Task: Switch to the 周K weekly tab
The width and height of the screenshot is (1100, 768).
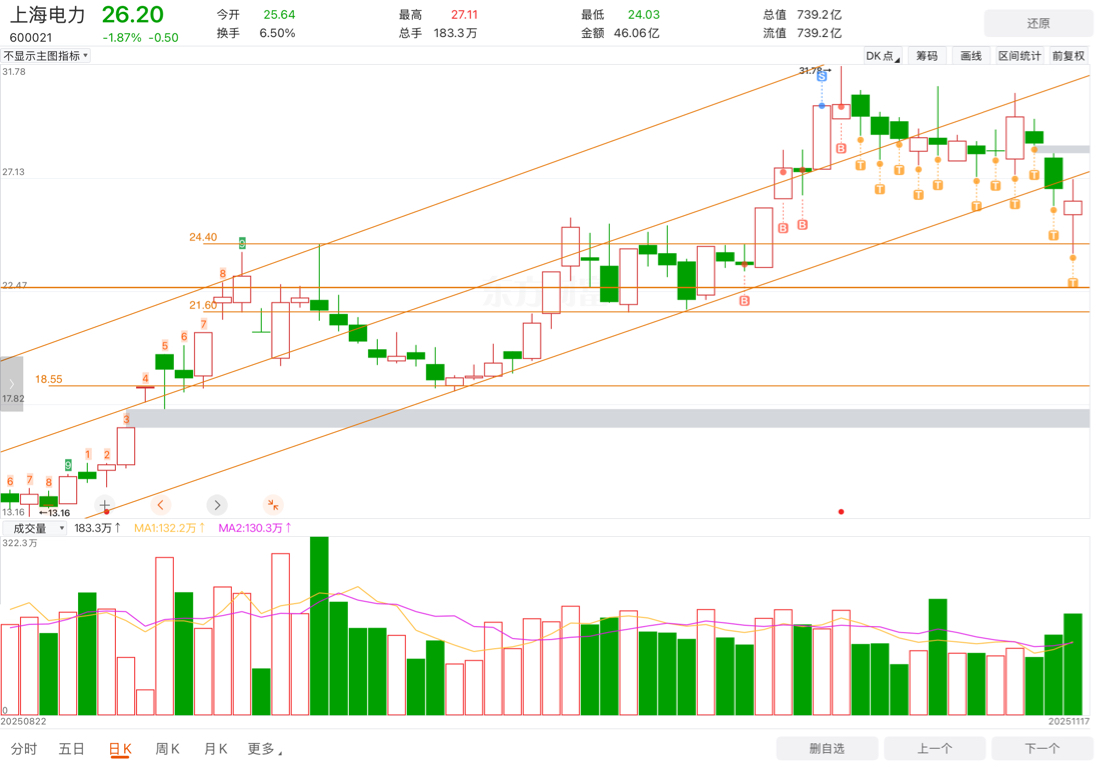Action: tap(168, 749)
